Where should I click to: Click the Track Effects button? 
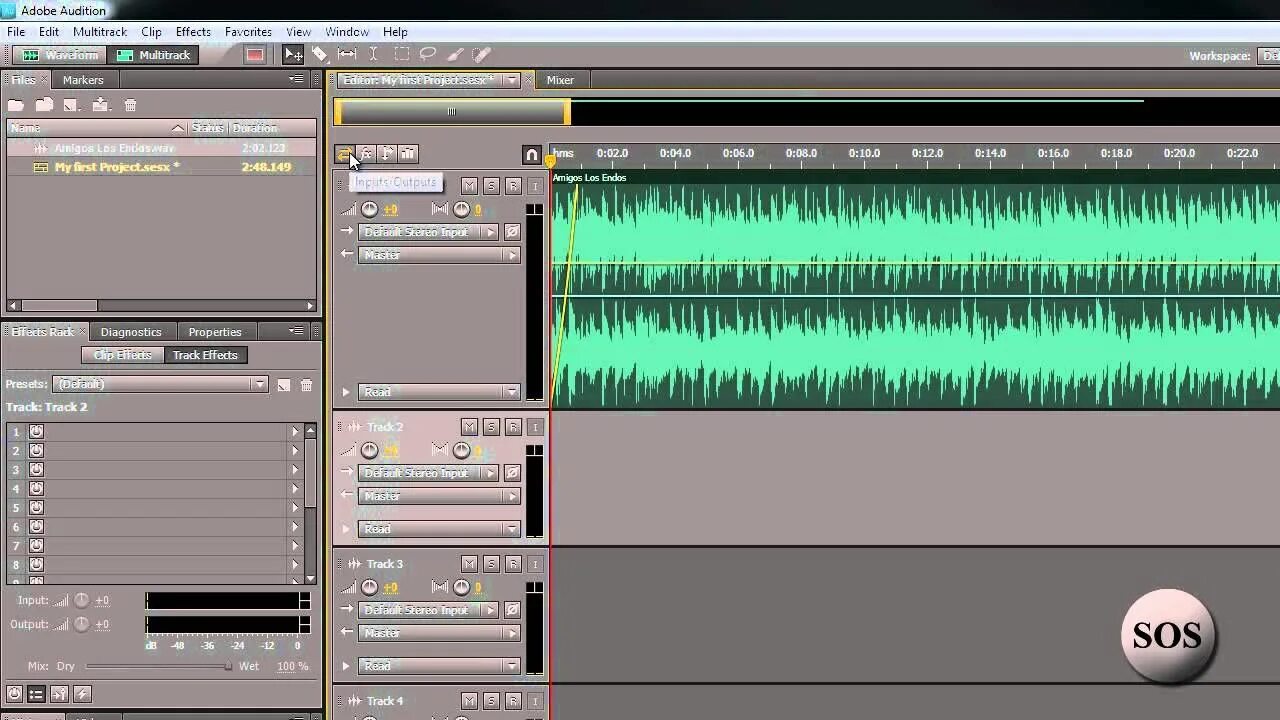click(204, 354)
